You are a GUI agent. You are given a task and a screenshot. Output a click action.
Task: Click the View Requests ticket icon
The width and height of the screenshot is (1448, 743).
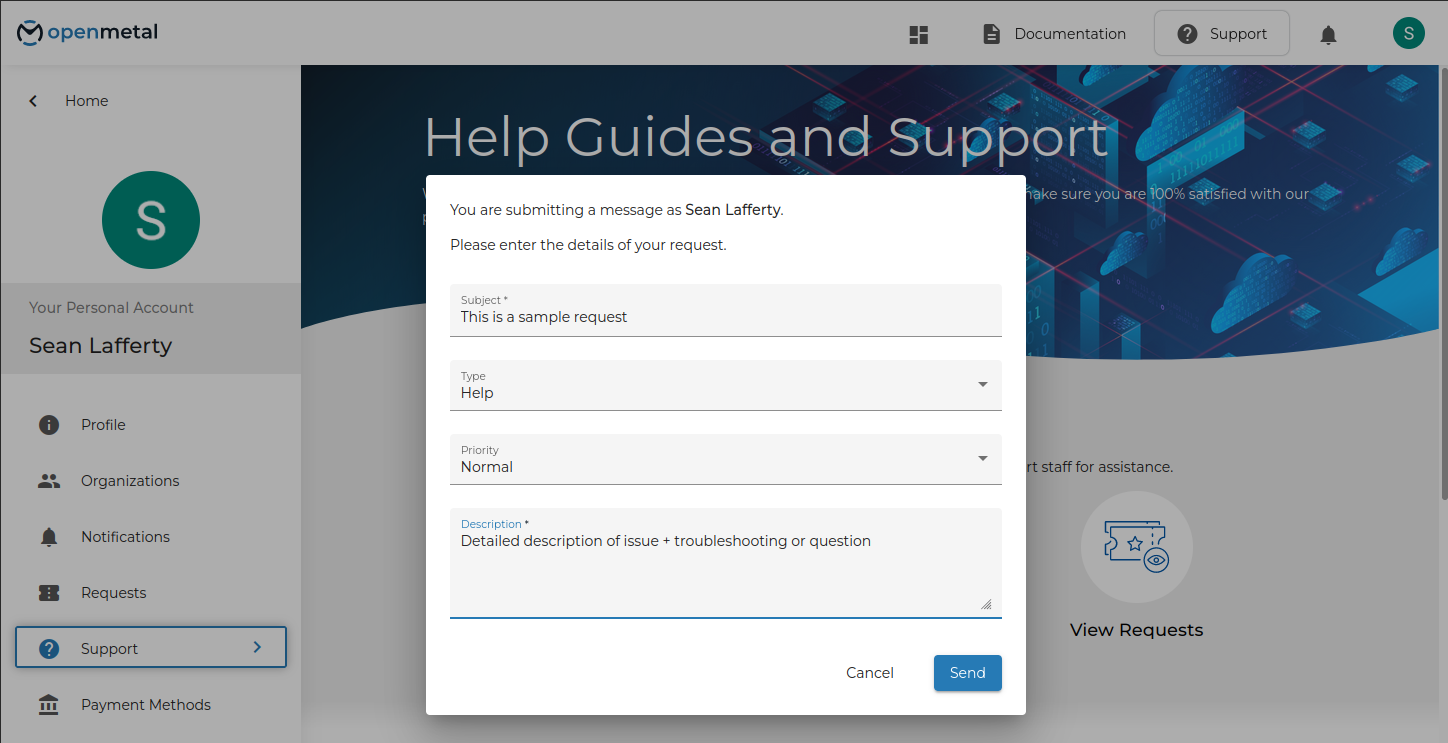point(1136,547)
